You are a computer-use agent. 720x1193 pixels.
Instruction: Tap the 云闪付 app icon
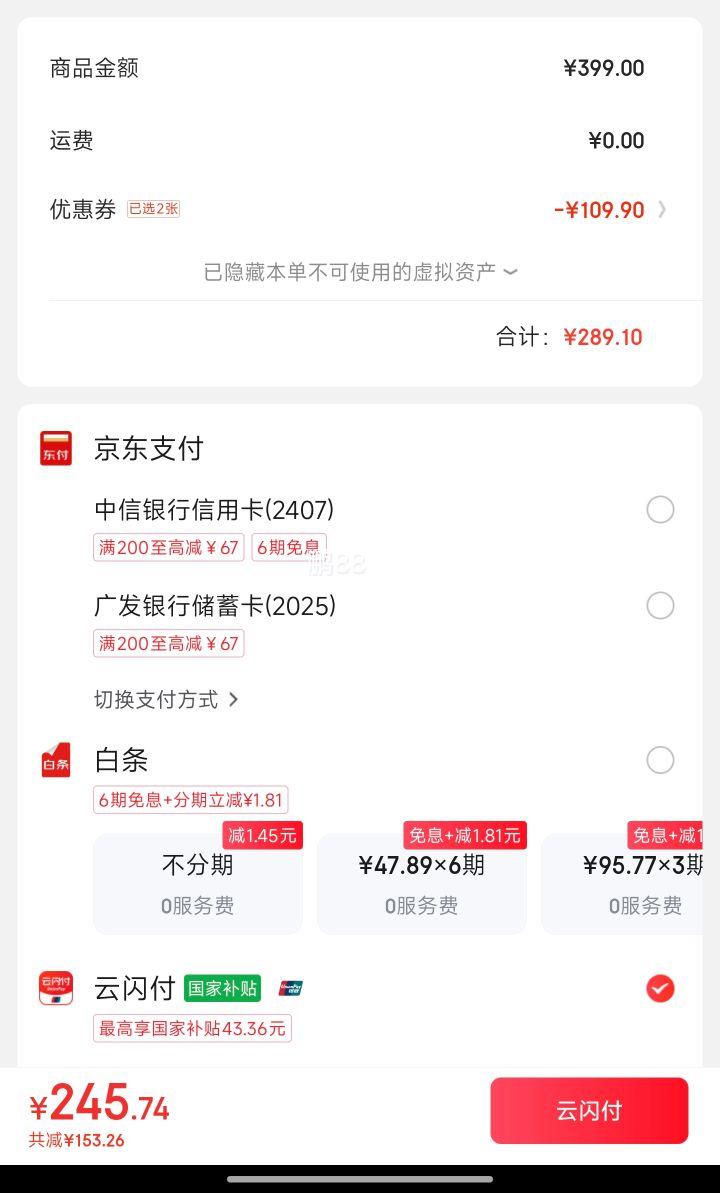click(x=56, y=988)
